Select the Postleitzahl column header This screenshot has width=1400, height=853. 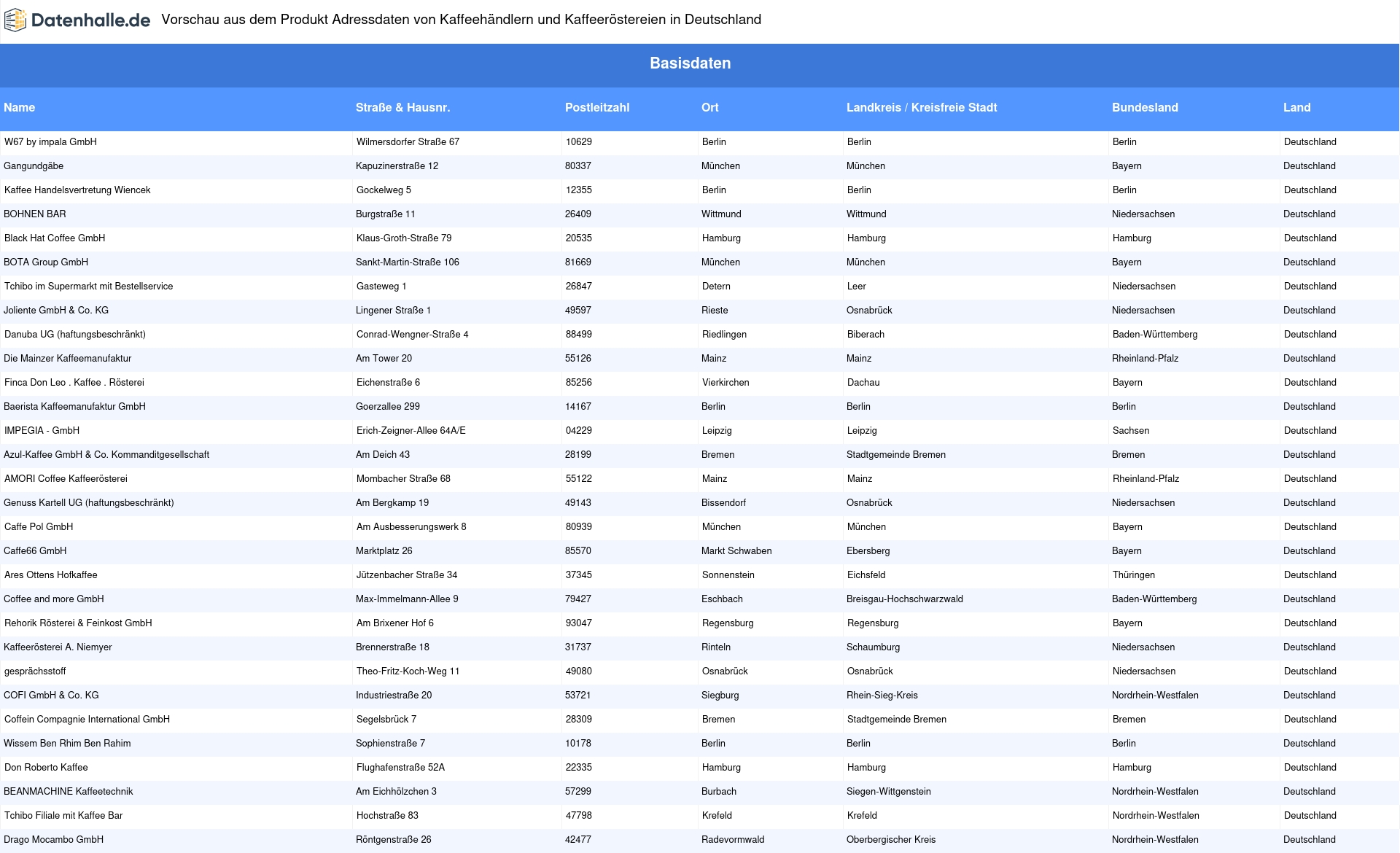pos(597,108)
